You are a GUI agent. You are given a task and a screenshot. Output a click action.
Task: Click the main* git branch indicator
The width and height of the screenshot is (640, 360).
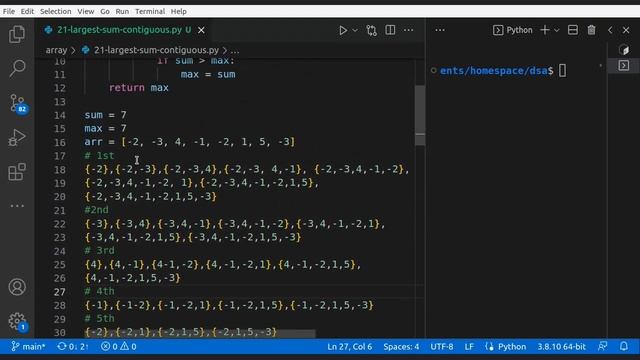click(28, 347)
